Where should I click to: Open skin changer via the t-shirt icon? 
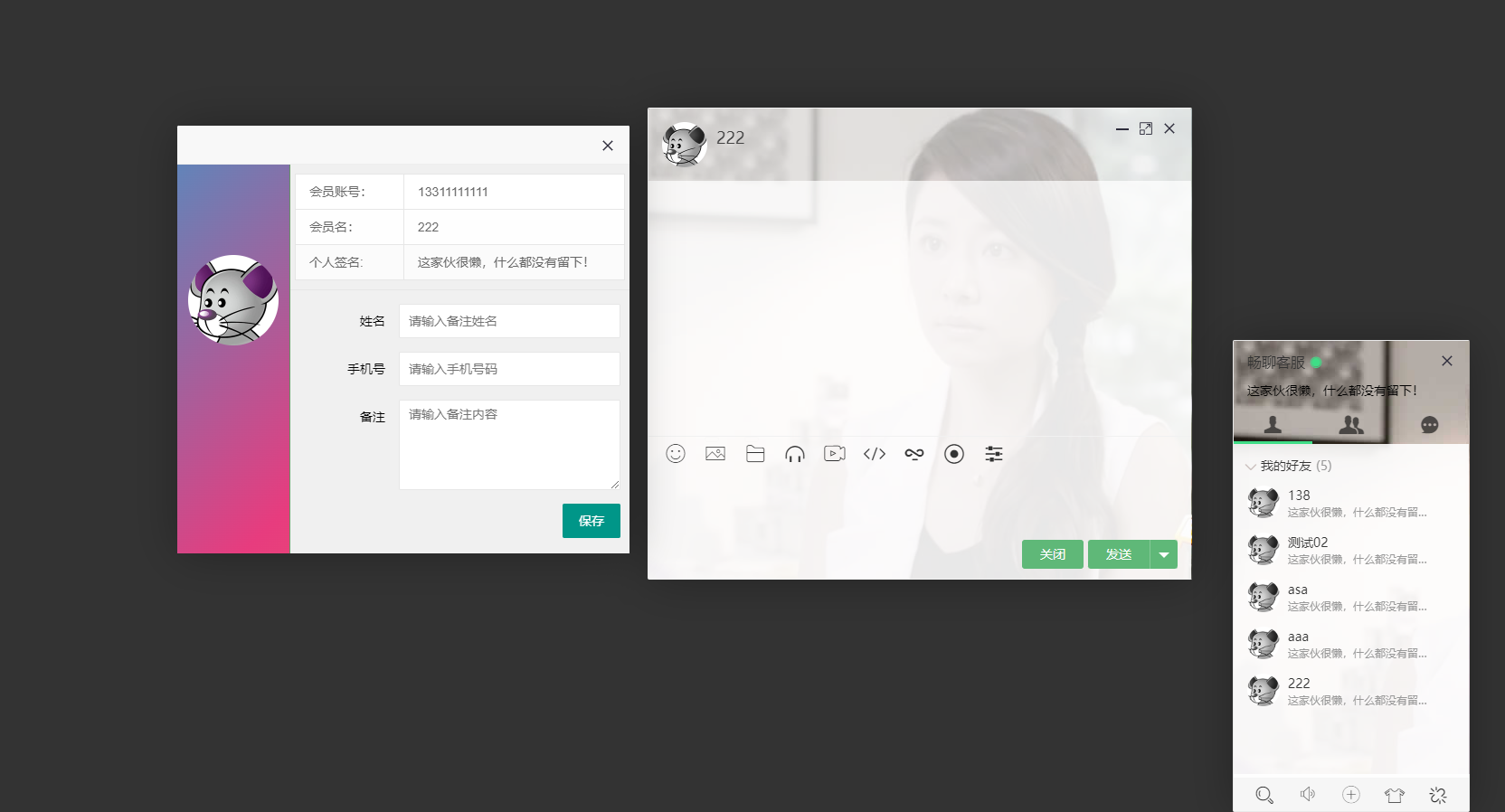[x=1395, y=795]
